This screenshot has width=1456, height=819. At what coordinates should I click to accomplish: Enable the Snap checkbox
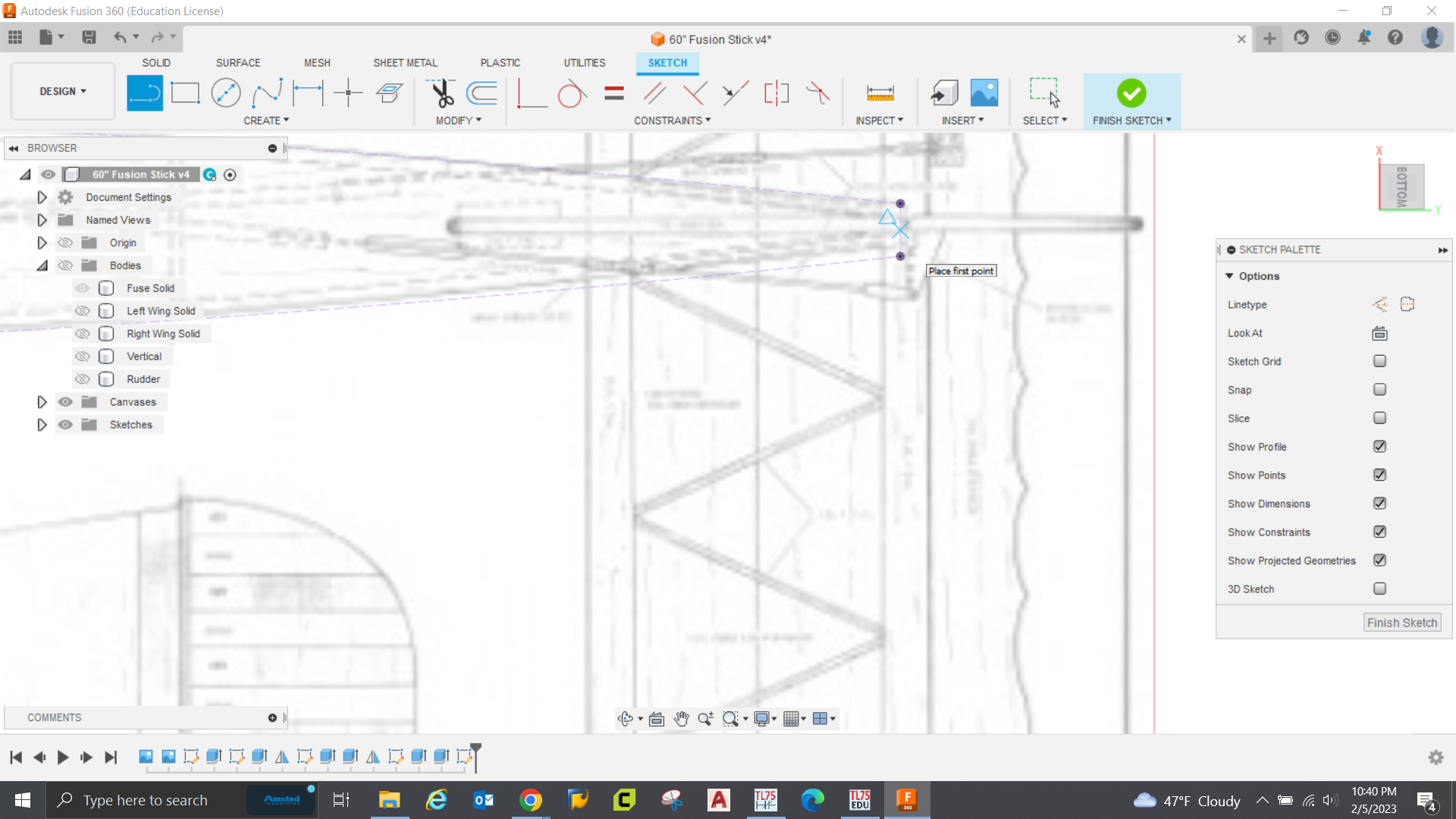click(x=1379, y=390)
